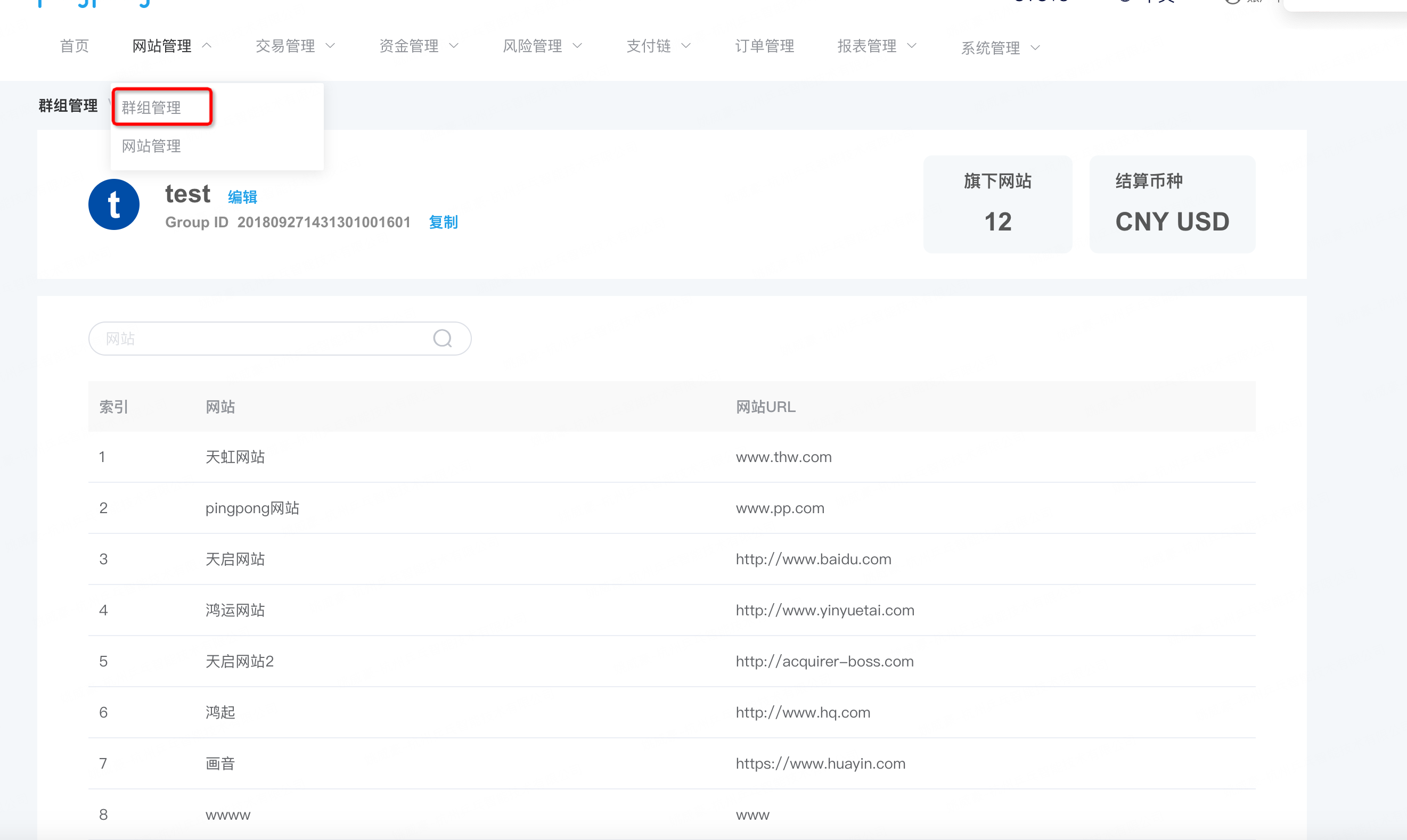
Task: Click the blue 't' group avatar
Action: (114, 204)
